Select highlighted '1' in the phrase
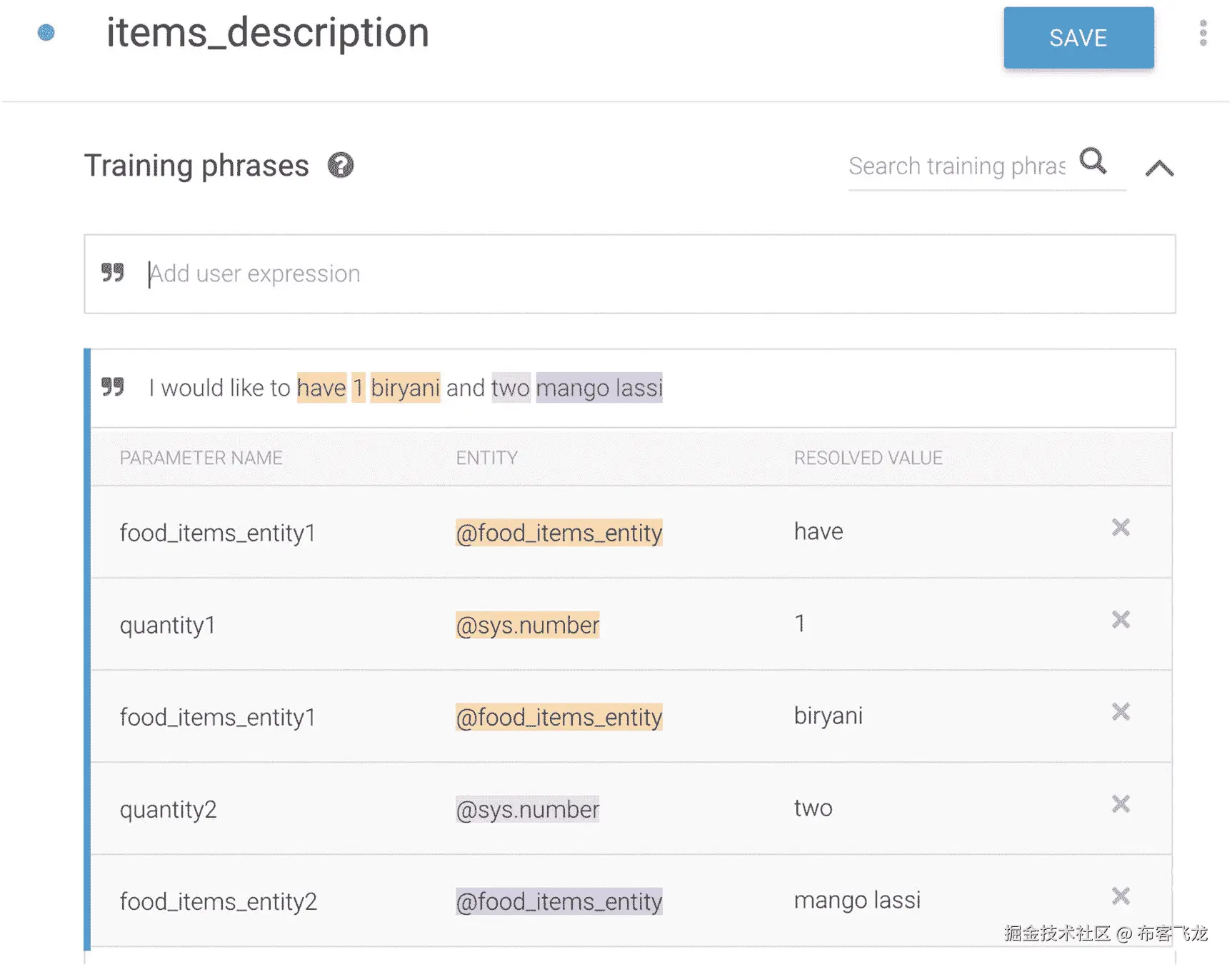Viewport: 1232px width, 967px height. (359, 388)
